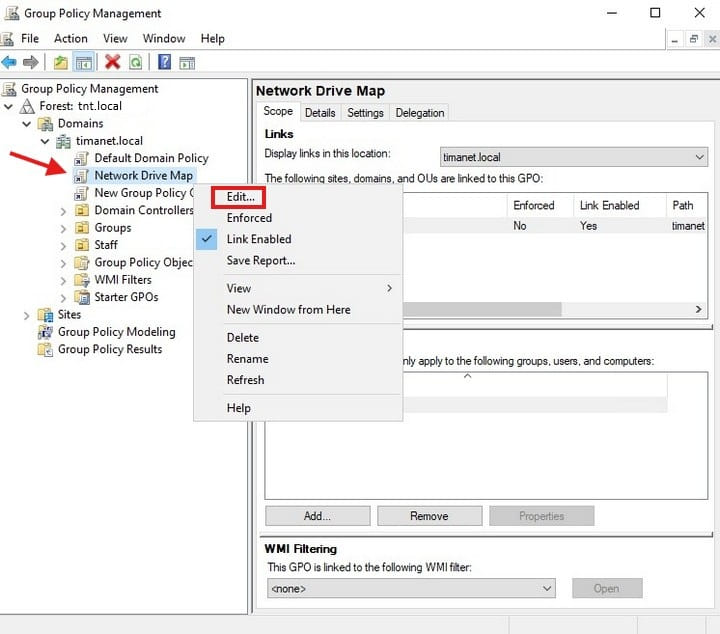Click the Add... button
Viewport: 720px width, 634px height.
click(317, 516)
